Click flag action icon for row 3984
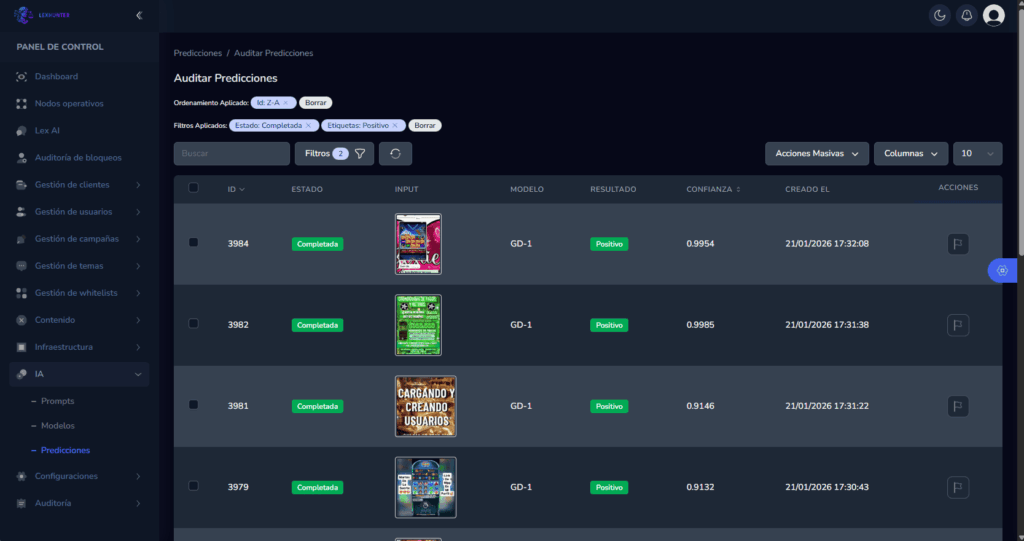 click(x=957, y=243)
